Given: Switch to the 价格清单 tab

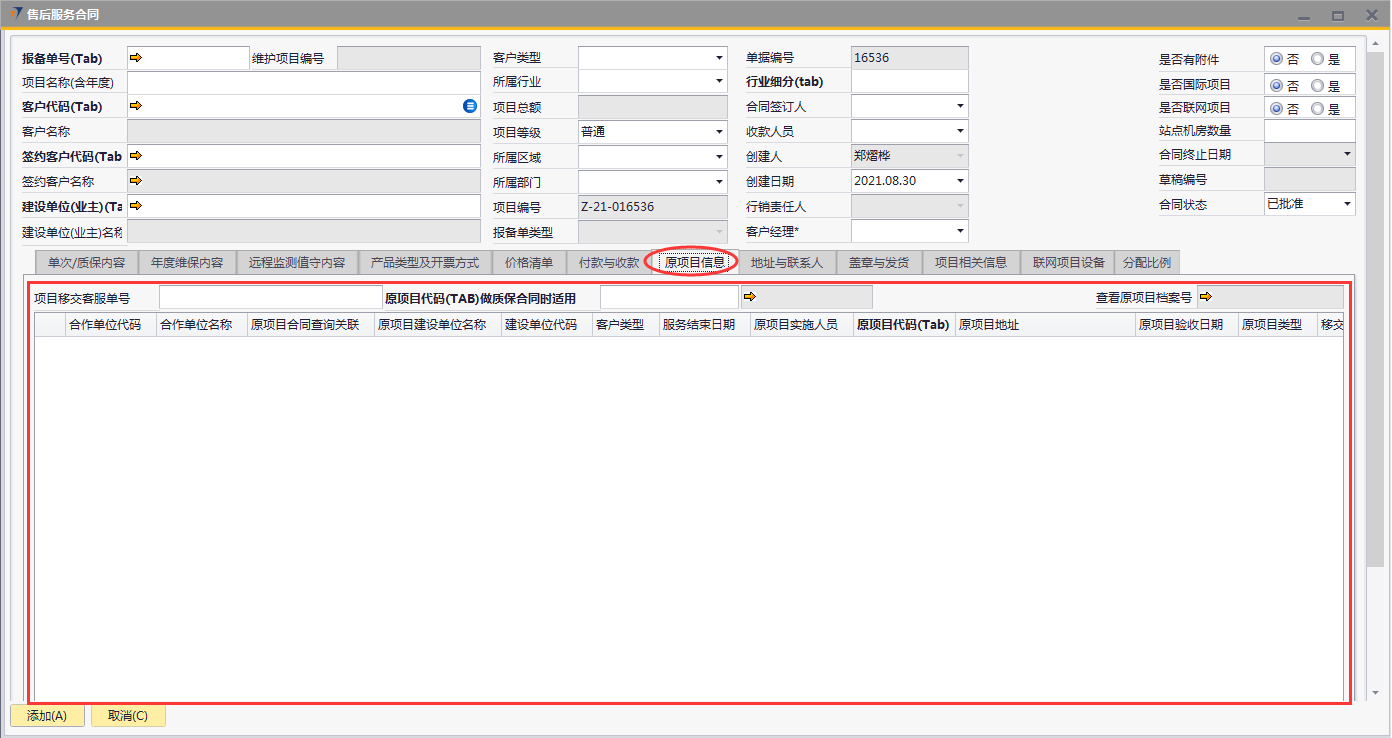Looking at the screenshot, I should click(x=529, y=262).
